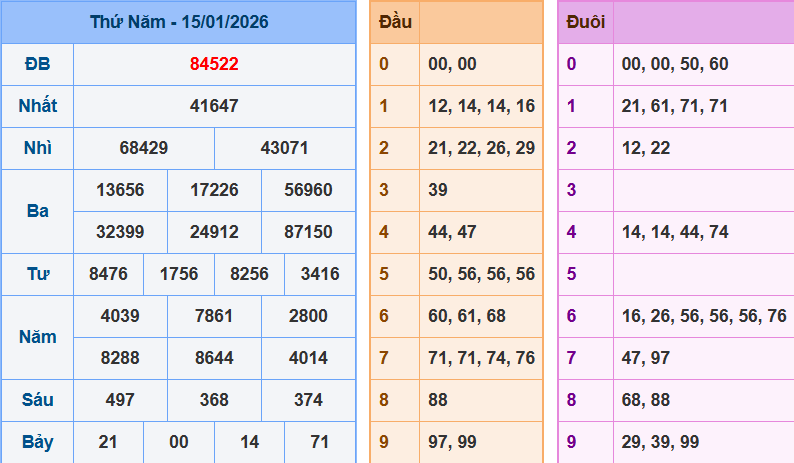Select the special prize number 84522
Screen dimensions: 794x463
coord(214,64)
